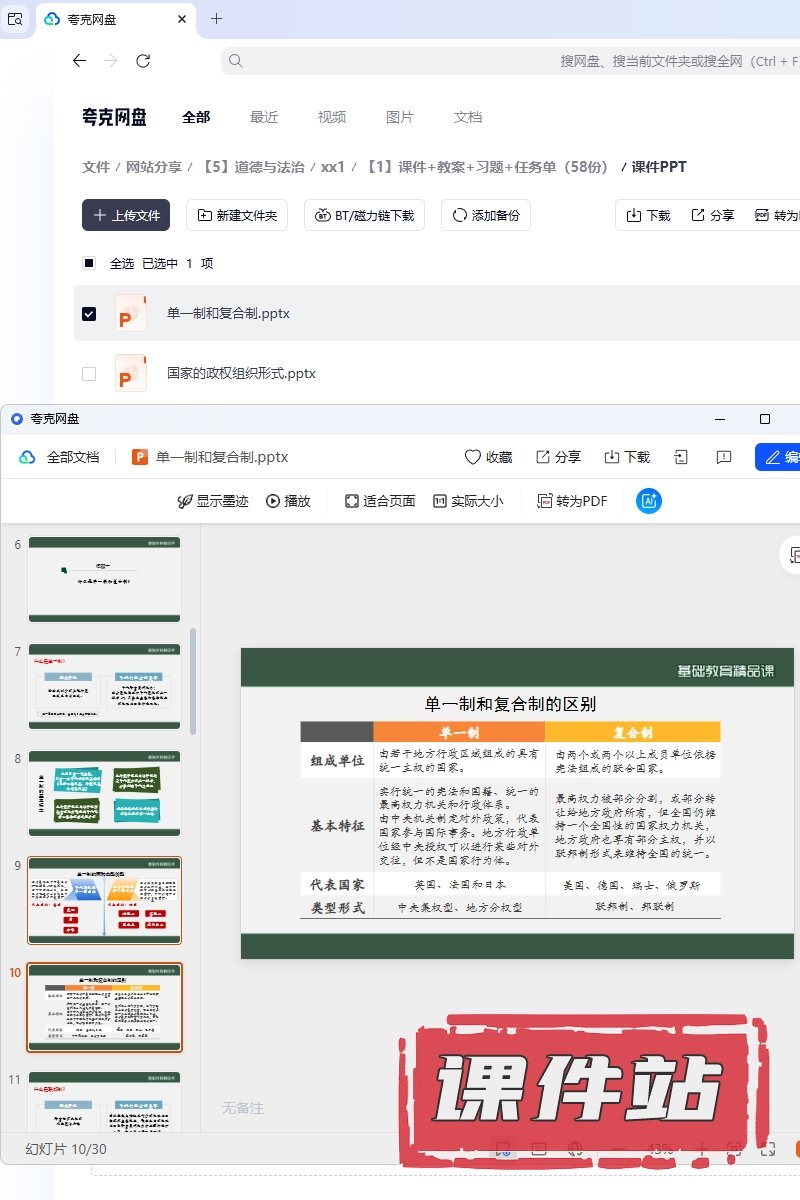
Task: Add file to favorites with 收藏
Action: pos(488,457)
